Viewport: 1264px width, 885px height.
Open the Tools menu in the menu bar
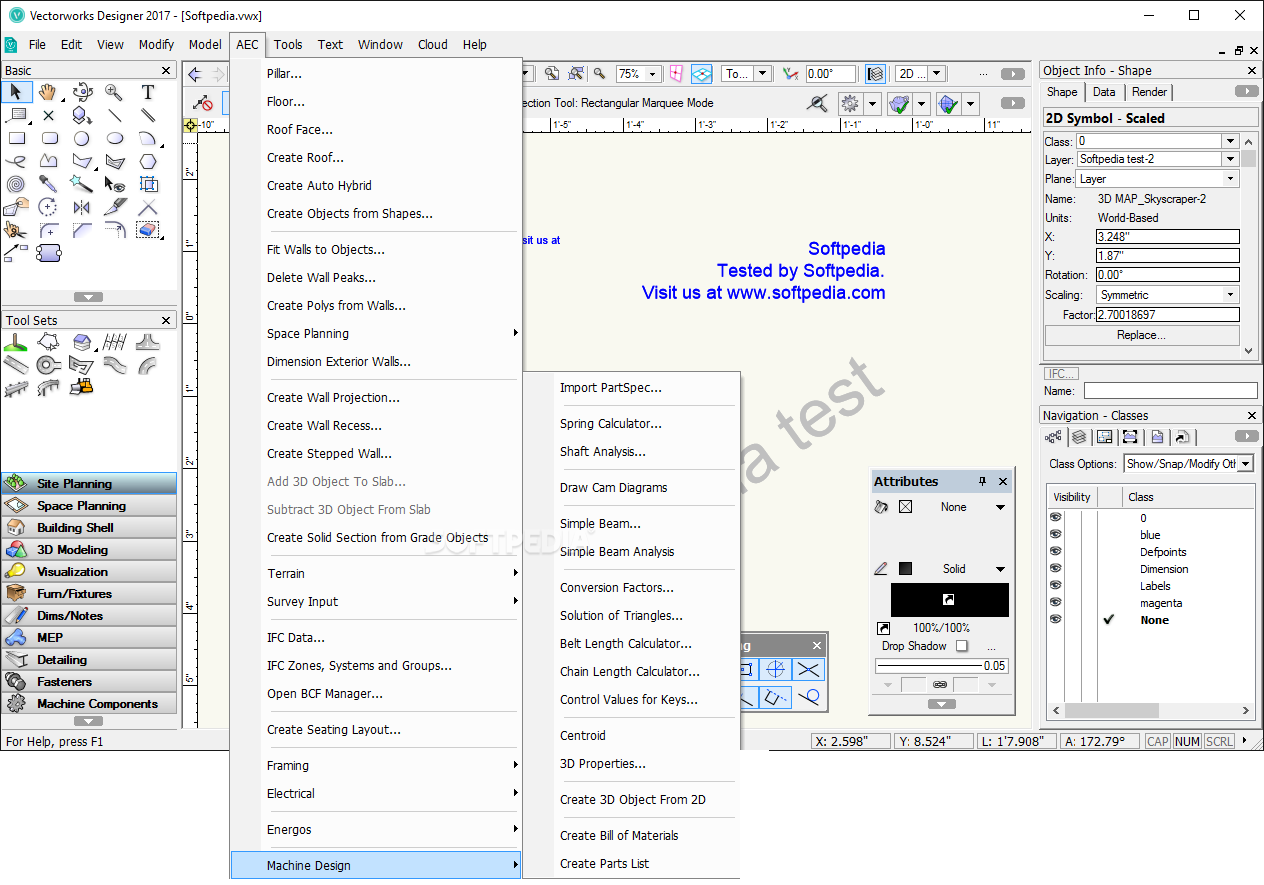(x=288, y=44)
